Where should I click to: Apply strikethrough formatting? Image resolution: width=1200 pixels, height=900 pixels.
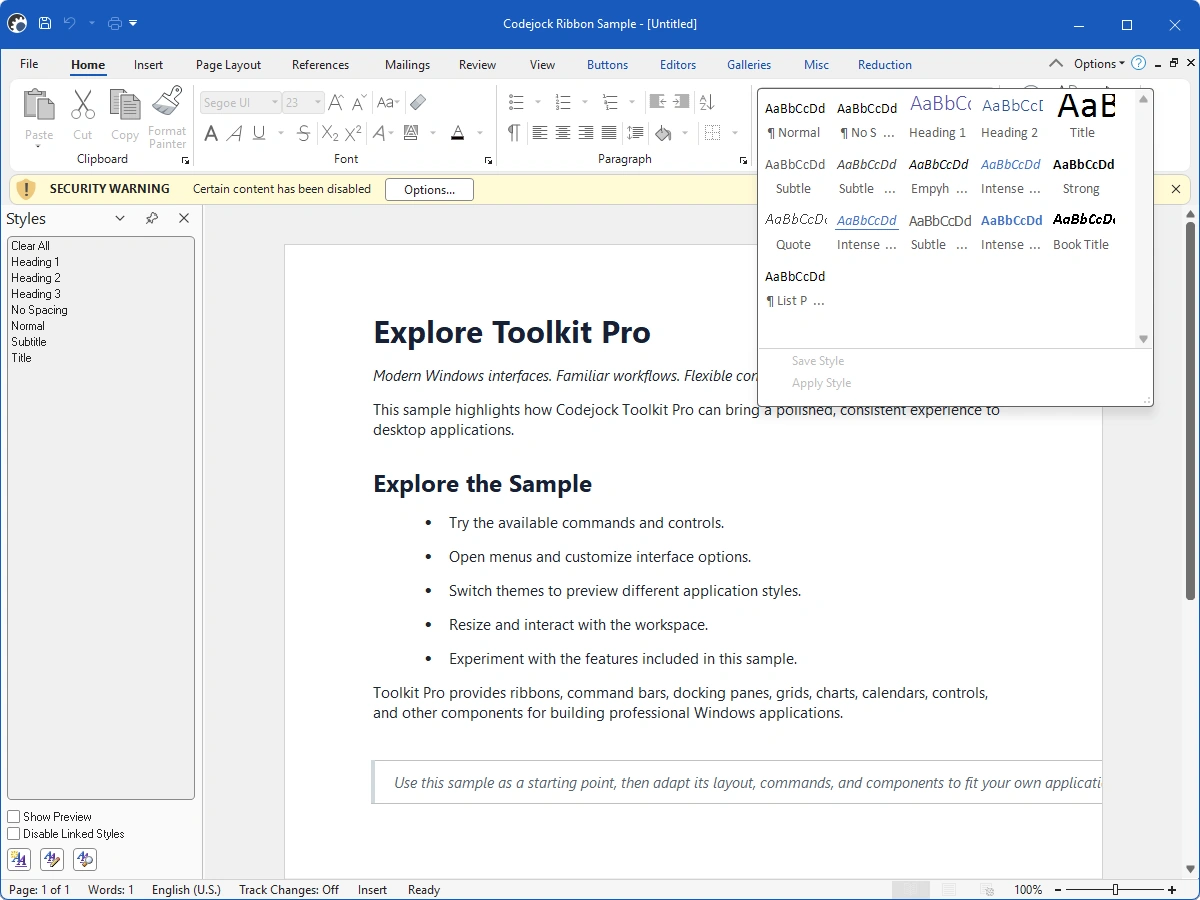(304, 133)
